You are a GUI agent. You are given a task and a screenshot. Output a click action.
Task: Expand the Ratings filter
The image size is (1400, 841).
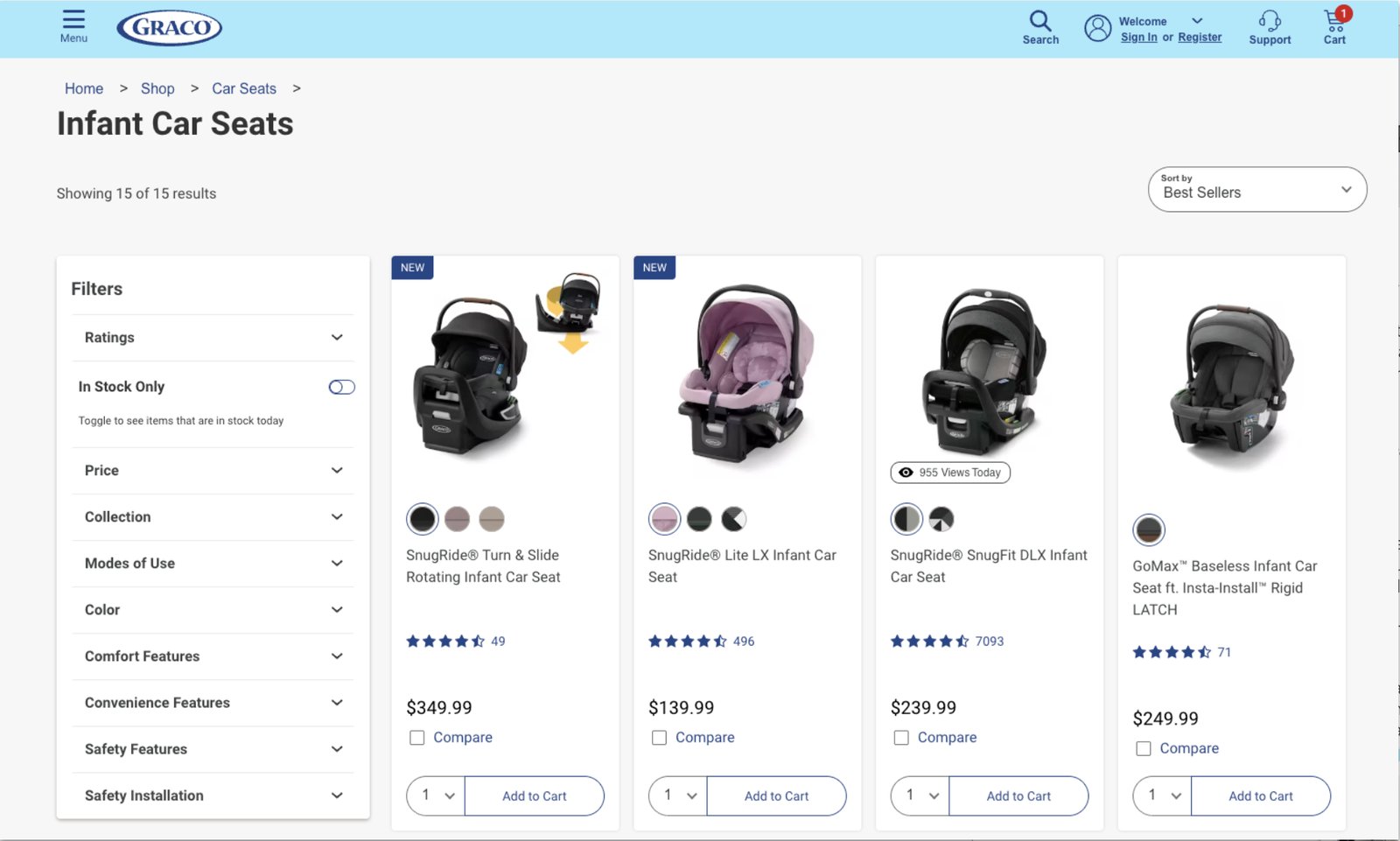(213, 338)
